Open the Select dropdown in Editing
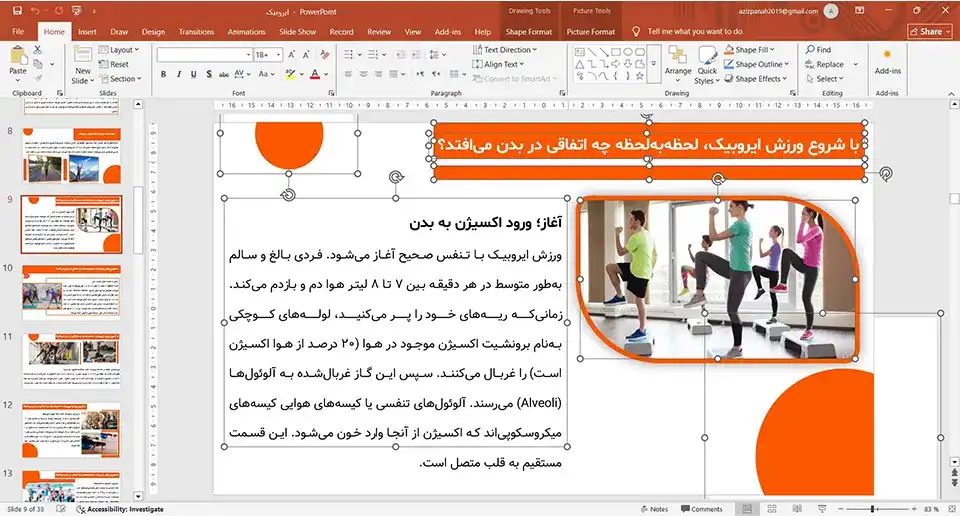Viewport: 960px width, 516px height. [x=825, y=78]
